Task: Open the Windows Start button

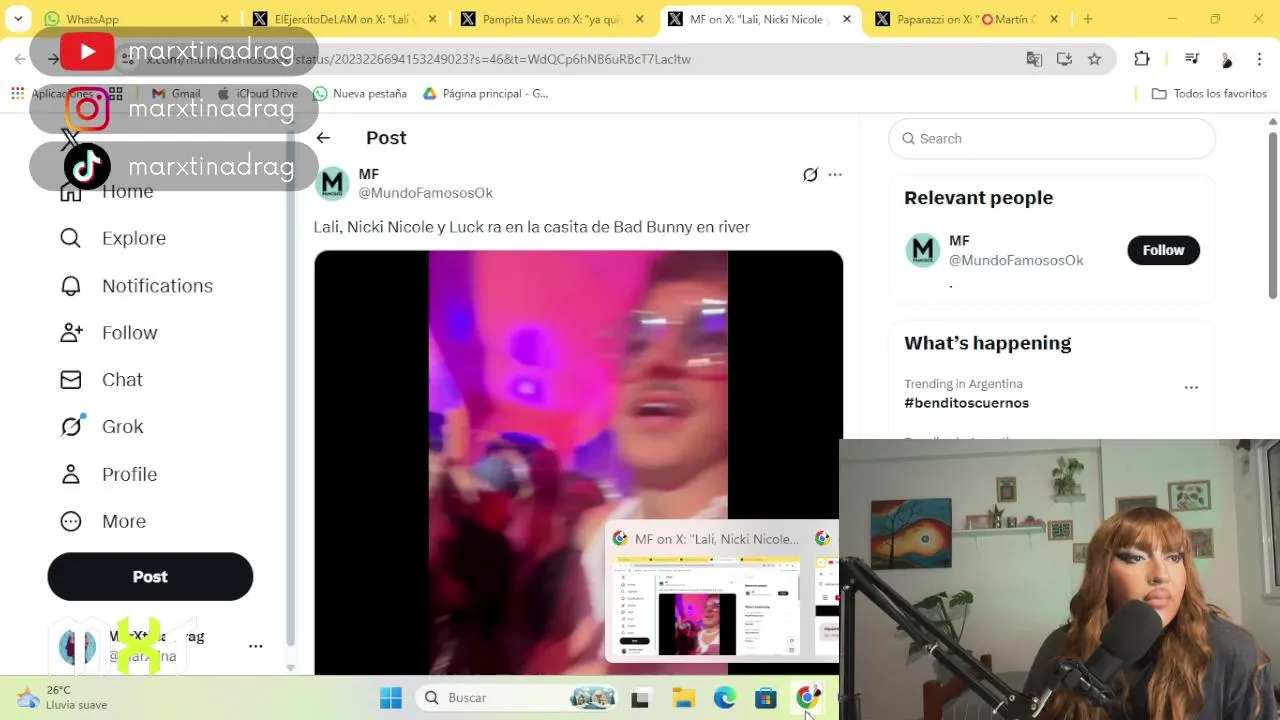Action: click(x=391, y=698)
